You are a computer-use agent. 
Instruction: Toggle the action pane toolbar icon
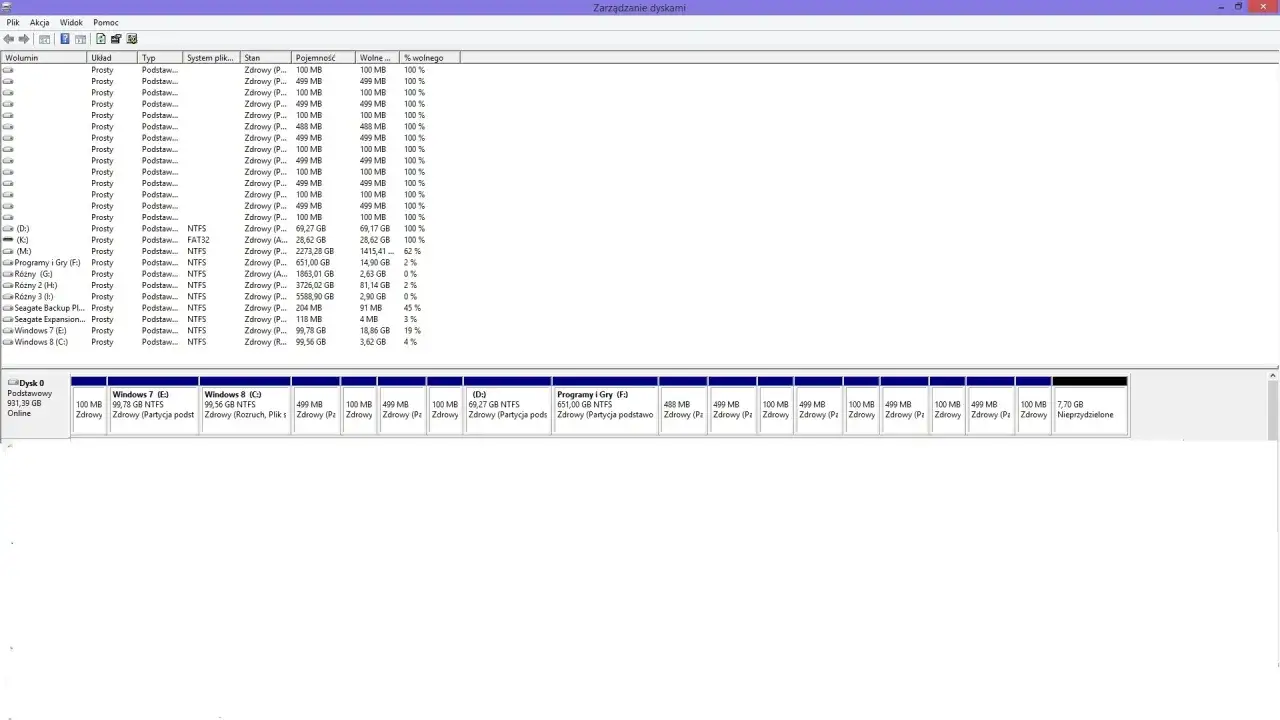80,39
